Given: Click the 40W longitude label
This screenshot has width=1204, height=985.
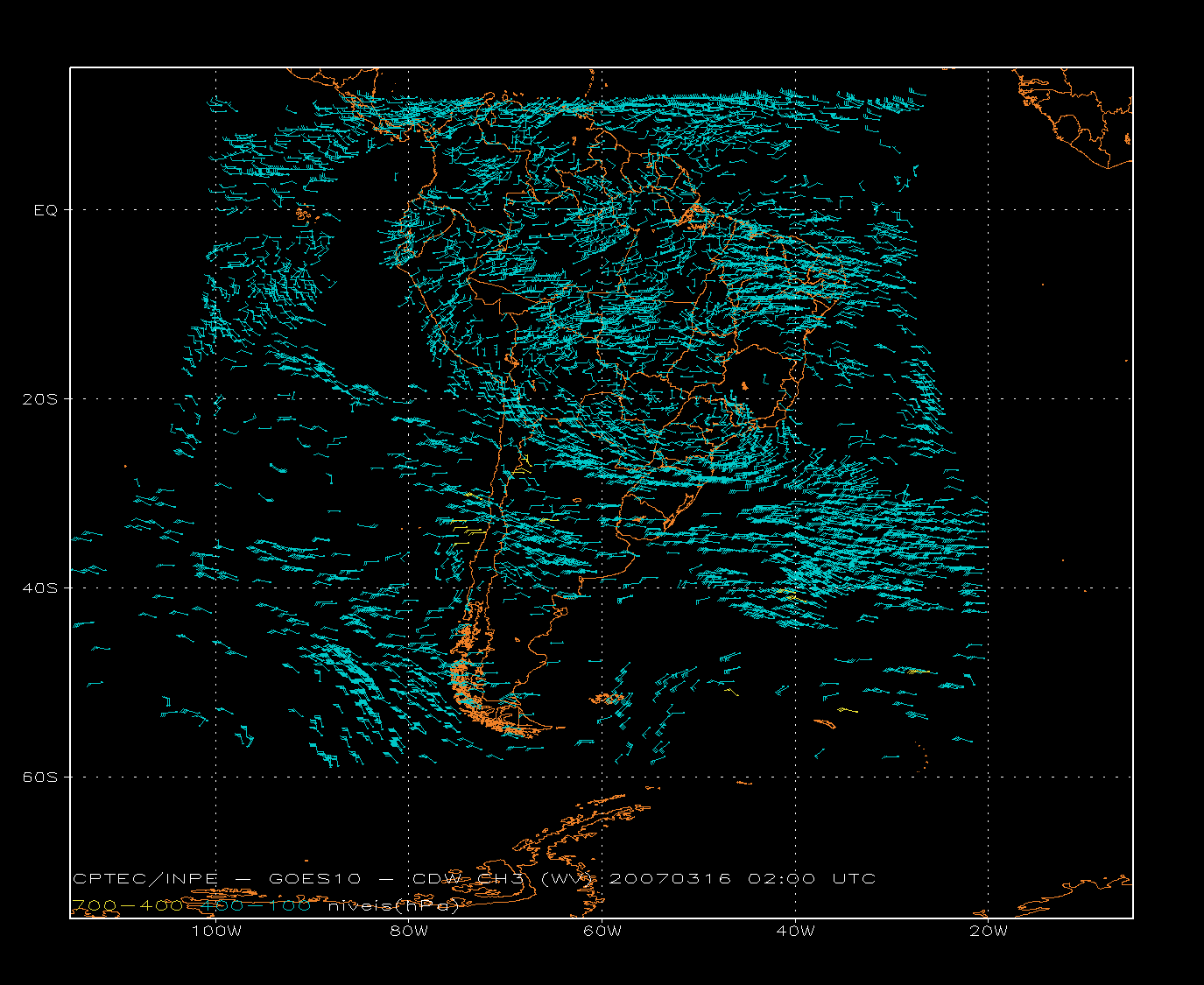Looking at the screenshot, I should coord(795,932).
